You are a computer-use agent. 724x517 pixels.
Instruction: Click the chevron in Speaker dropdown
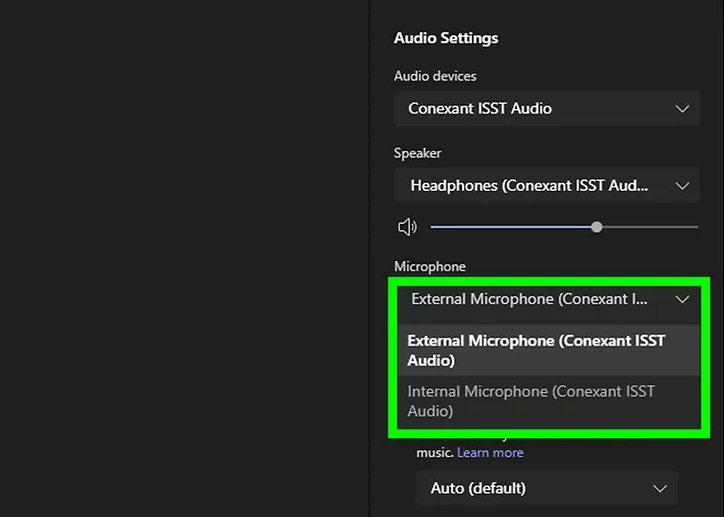coord(682,186)
